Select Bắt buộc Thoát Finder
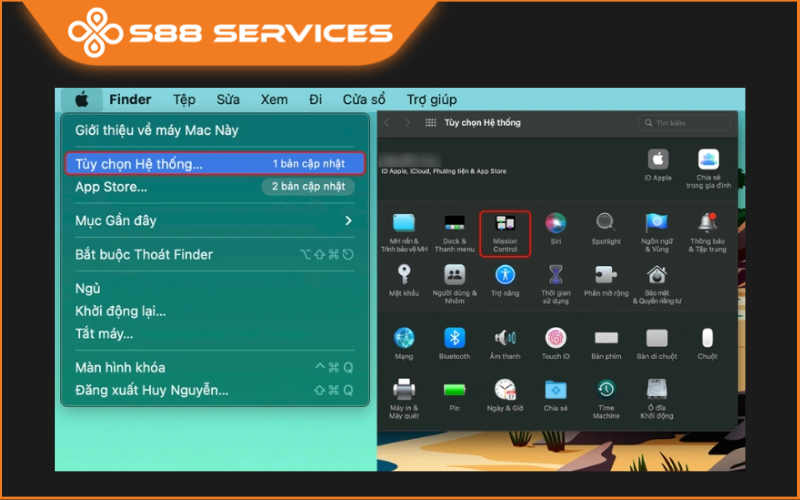The height and width of the screenshot is (500, 800). click(x=215, y=255)
